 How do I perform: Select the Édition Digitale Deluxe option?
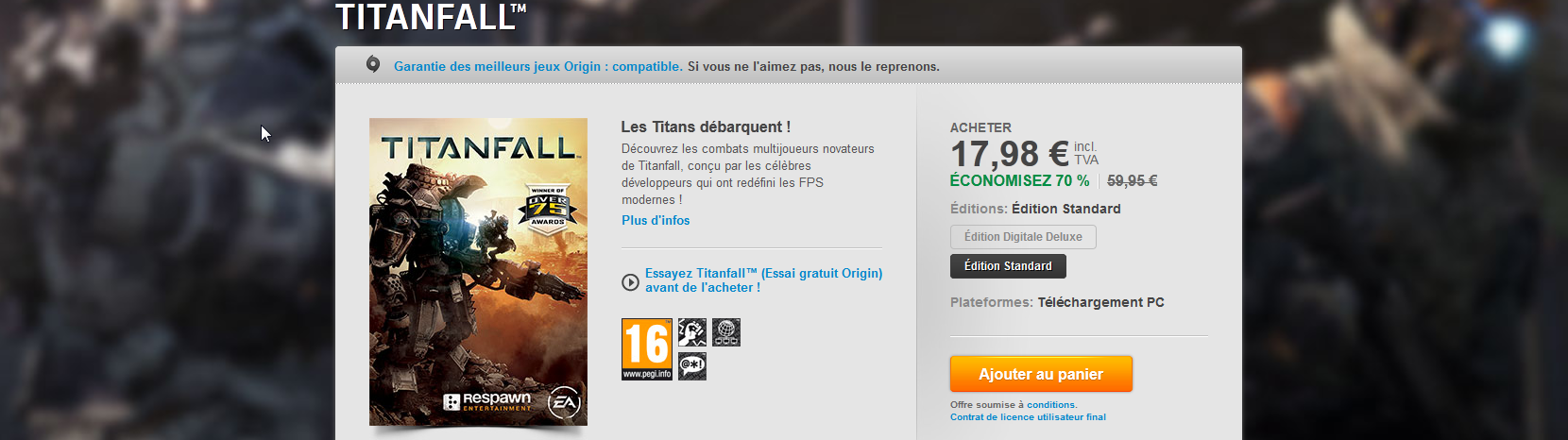click(x=1023, y=237)
